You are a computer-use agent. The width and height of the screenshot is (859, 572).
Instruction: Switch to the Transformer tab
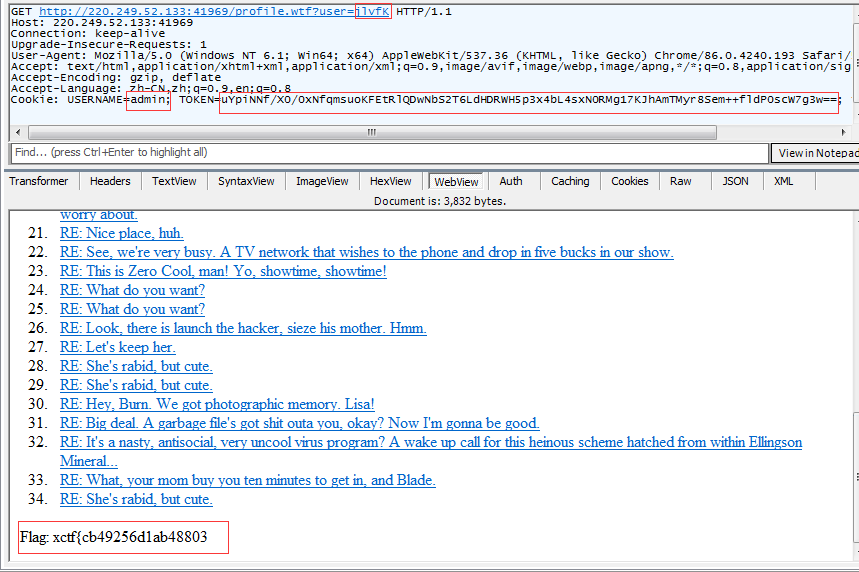click(39, 181)
